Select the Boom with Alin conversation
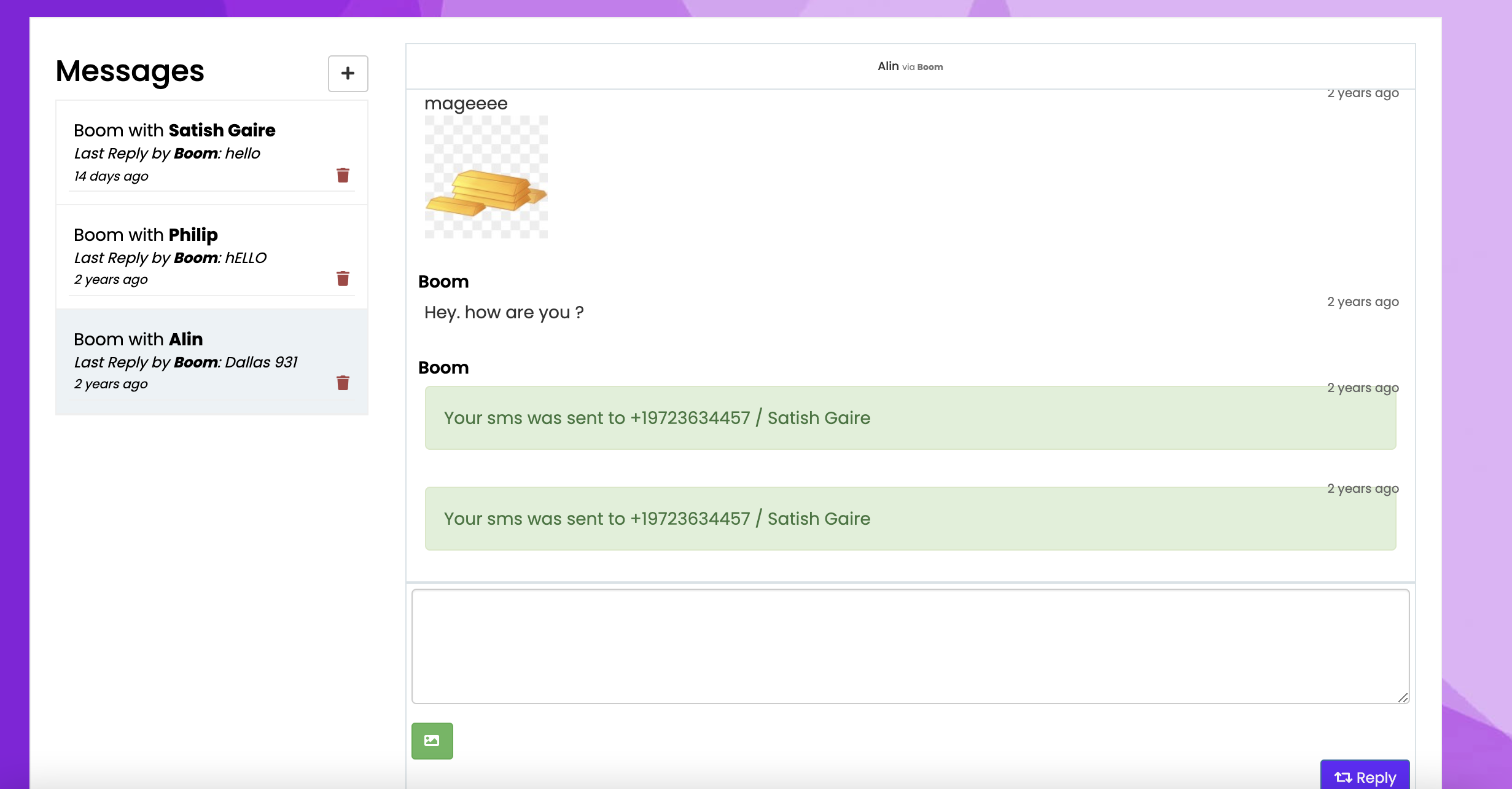This screenshot has height=789, width=1512. click(x=139, y=339)
